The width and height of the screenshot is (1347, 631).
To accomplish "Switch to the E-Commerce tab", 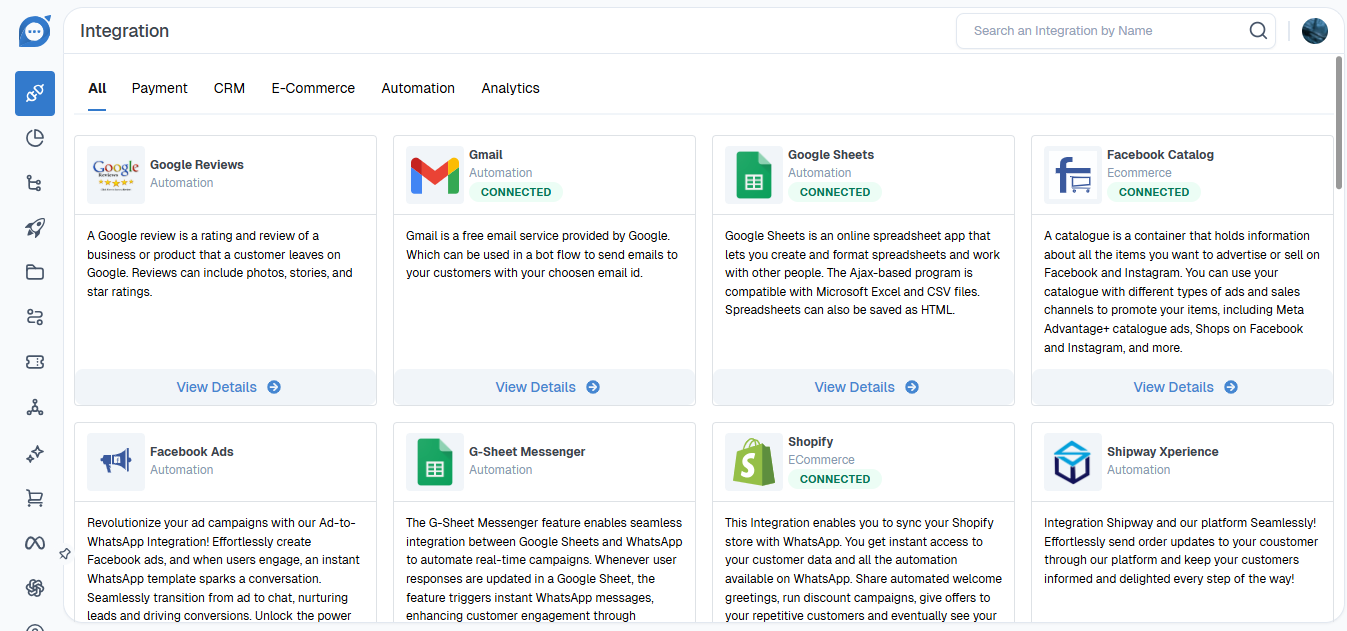I will pos(313,88).
